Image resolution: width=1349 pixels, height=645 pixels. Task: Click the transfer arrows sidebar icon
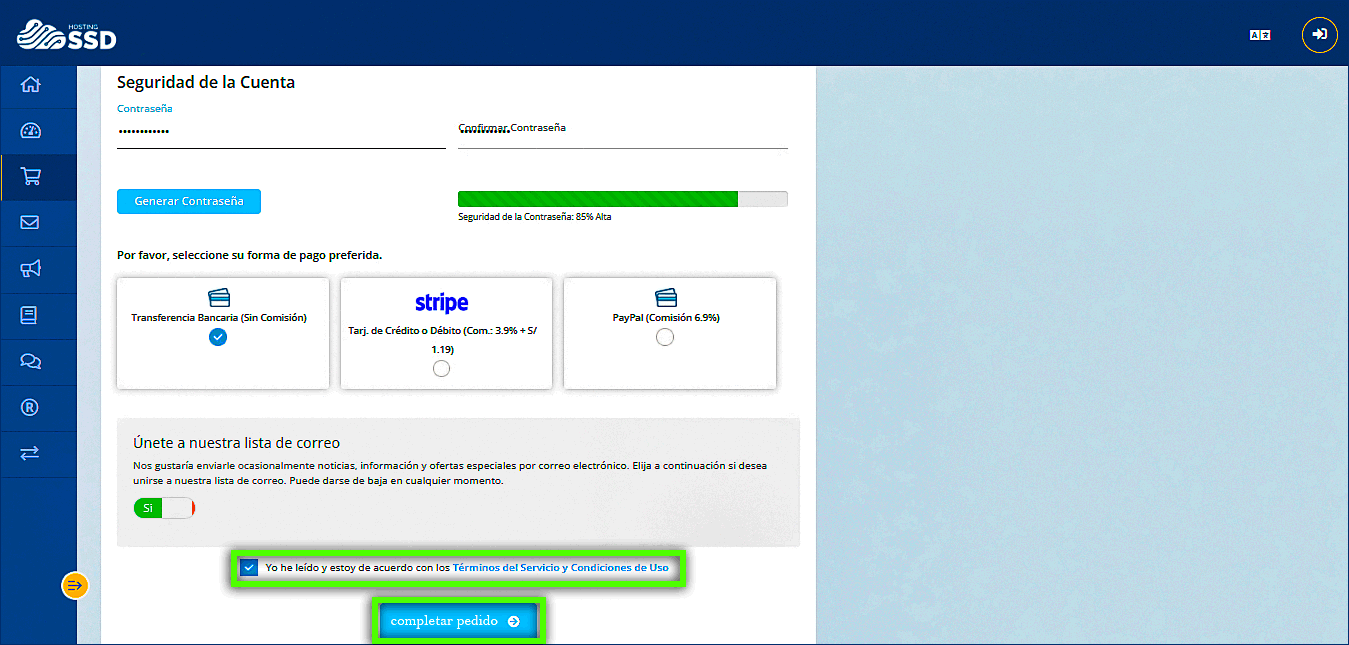(30, 453)
